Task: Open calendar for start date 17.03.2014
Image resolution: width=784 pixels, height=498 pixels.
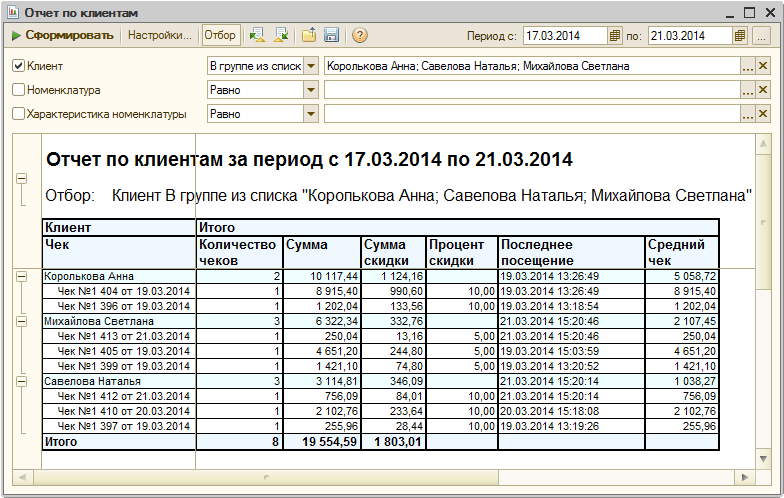Action: click(x=614, y=36)
